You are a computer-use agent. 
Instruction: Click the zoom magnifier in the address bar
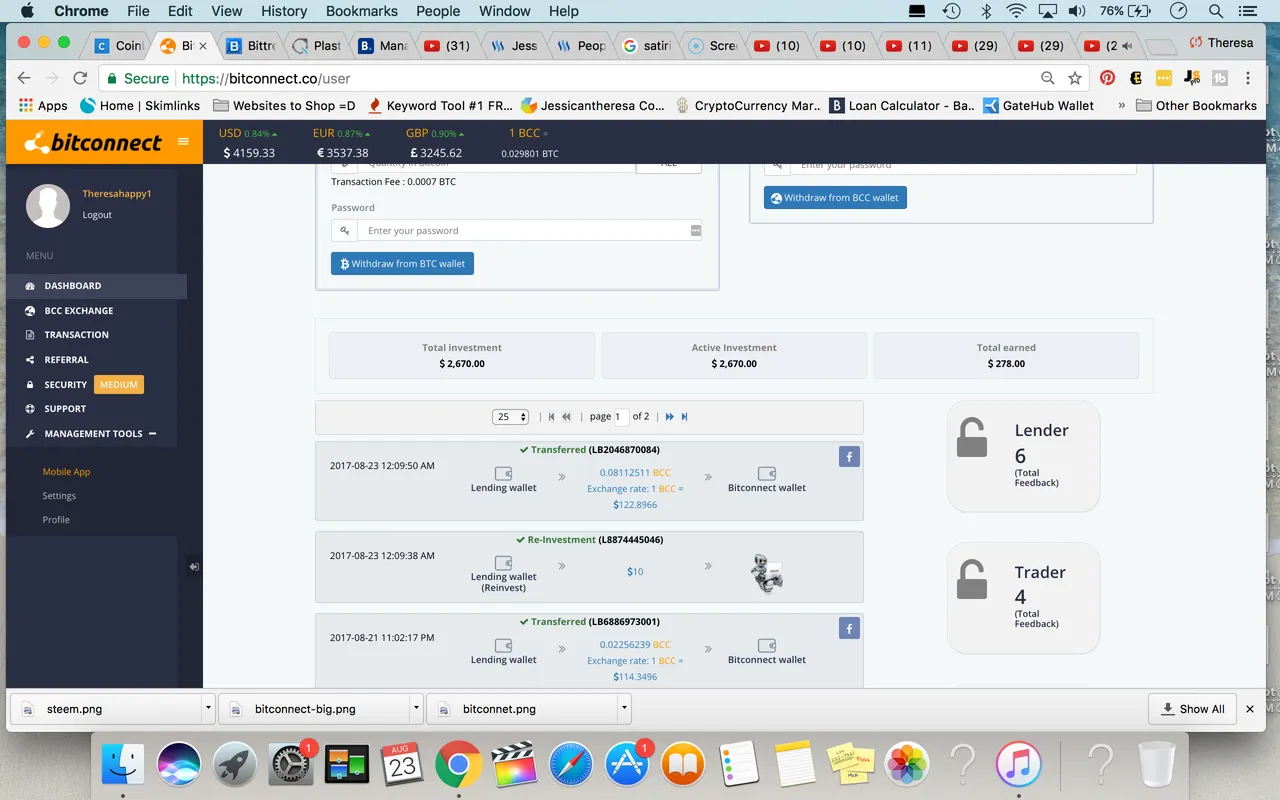[x=1048, y=78]
